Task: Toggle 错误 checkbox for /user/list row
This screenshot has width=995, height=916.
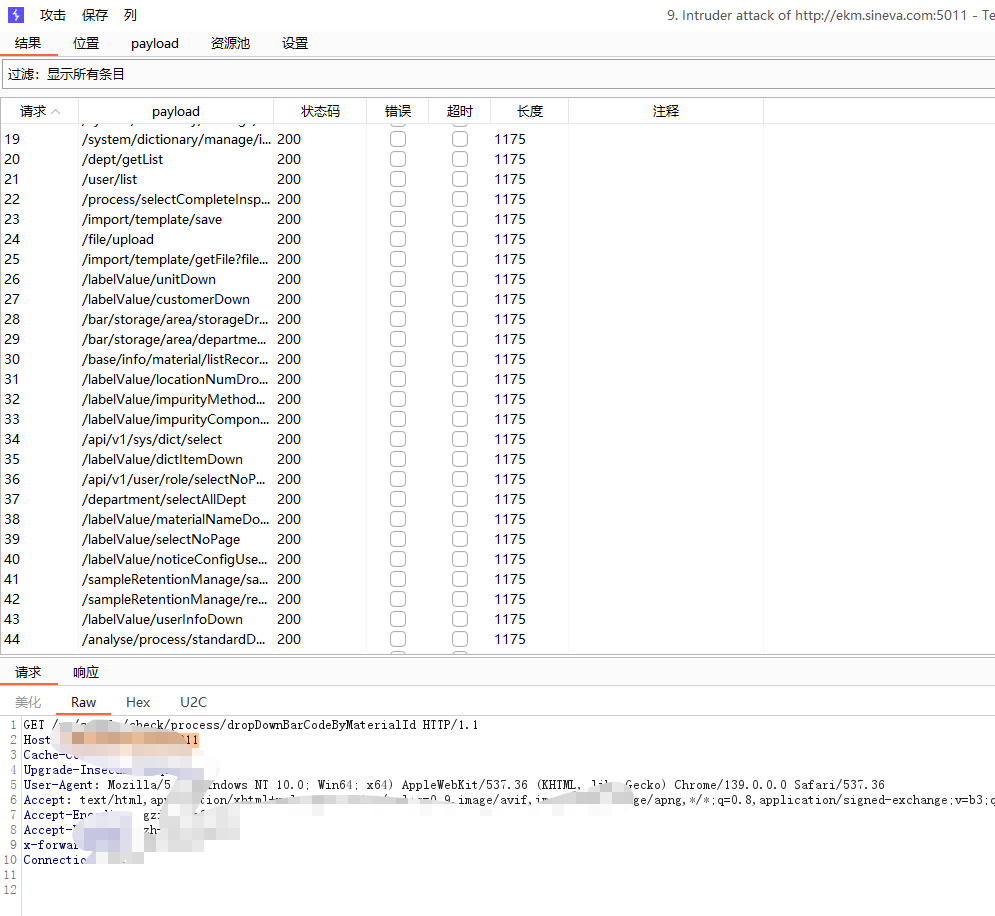Action: (398, 179)
